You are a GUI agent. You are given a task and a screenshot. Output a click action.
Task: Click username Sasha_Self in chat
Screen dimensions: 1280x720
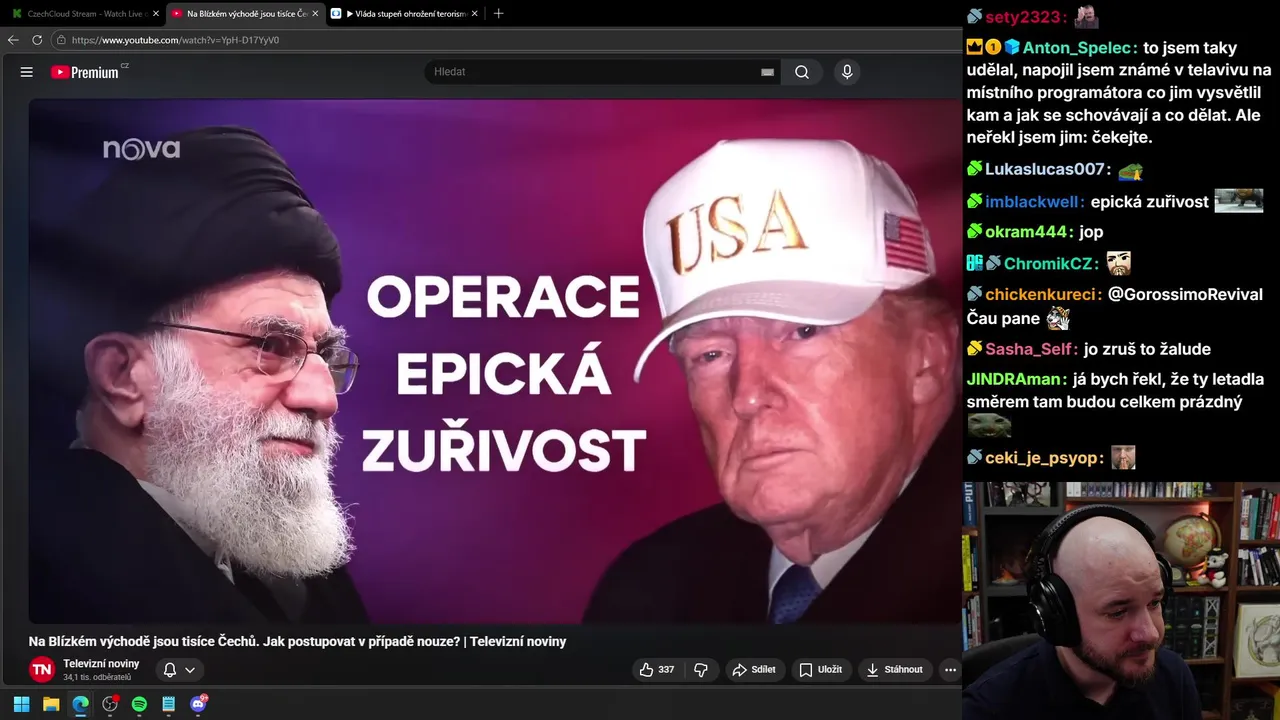tap(1027, 349)
